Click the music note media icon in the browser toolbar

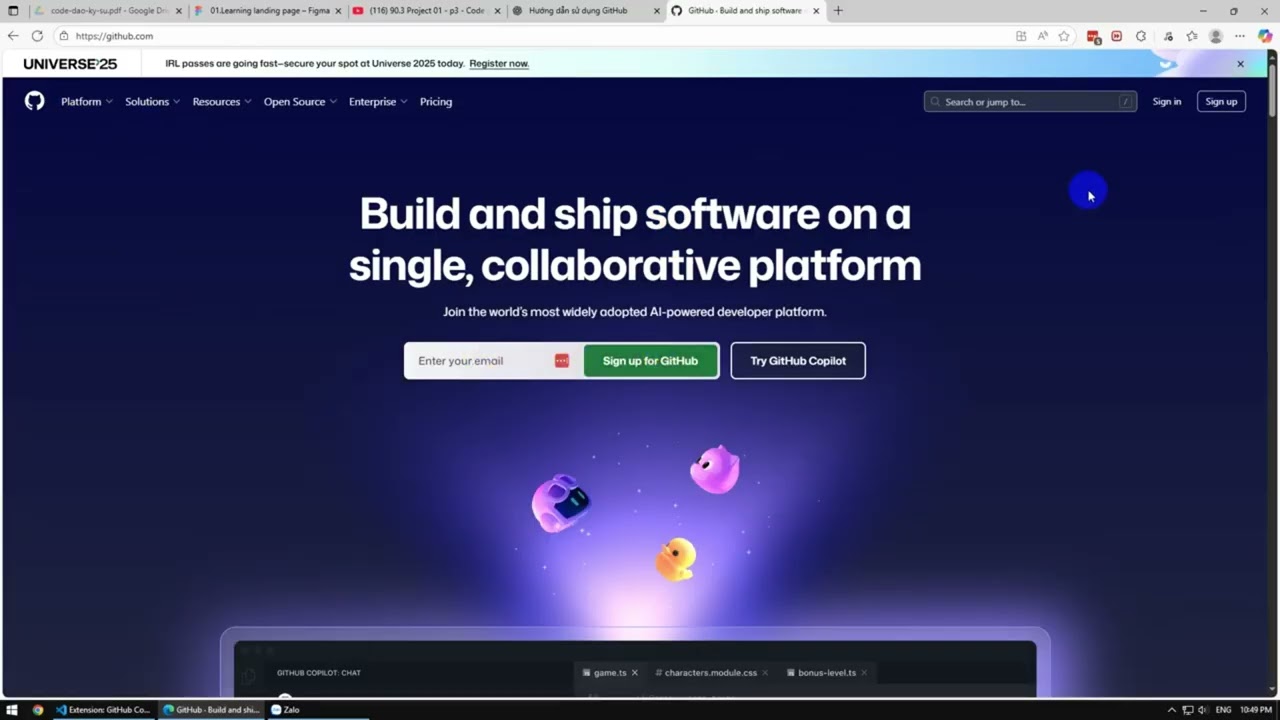click(x=1168, y=36)
